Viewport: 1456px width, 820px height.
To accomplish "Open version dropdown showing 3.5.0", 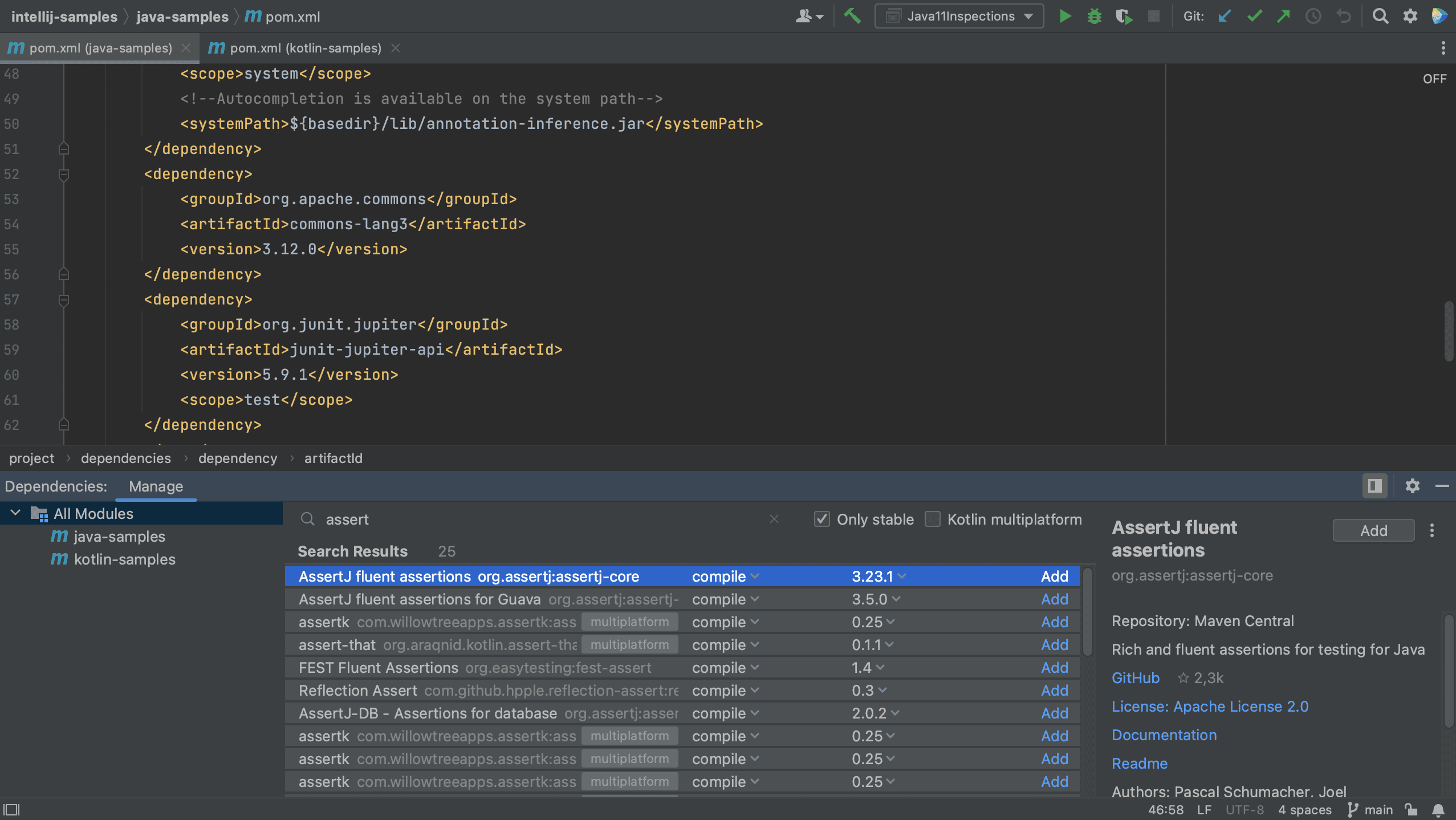I will 876,599.
